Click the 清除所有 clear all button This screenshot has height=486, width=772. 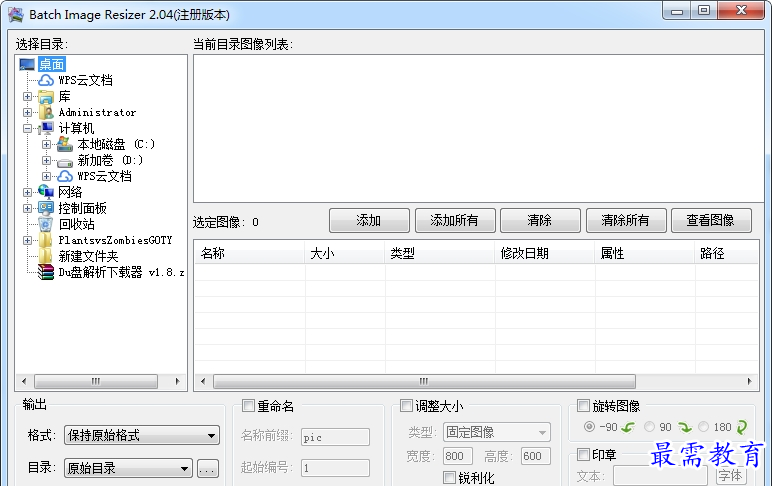click(x=626, y=220)
